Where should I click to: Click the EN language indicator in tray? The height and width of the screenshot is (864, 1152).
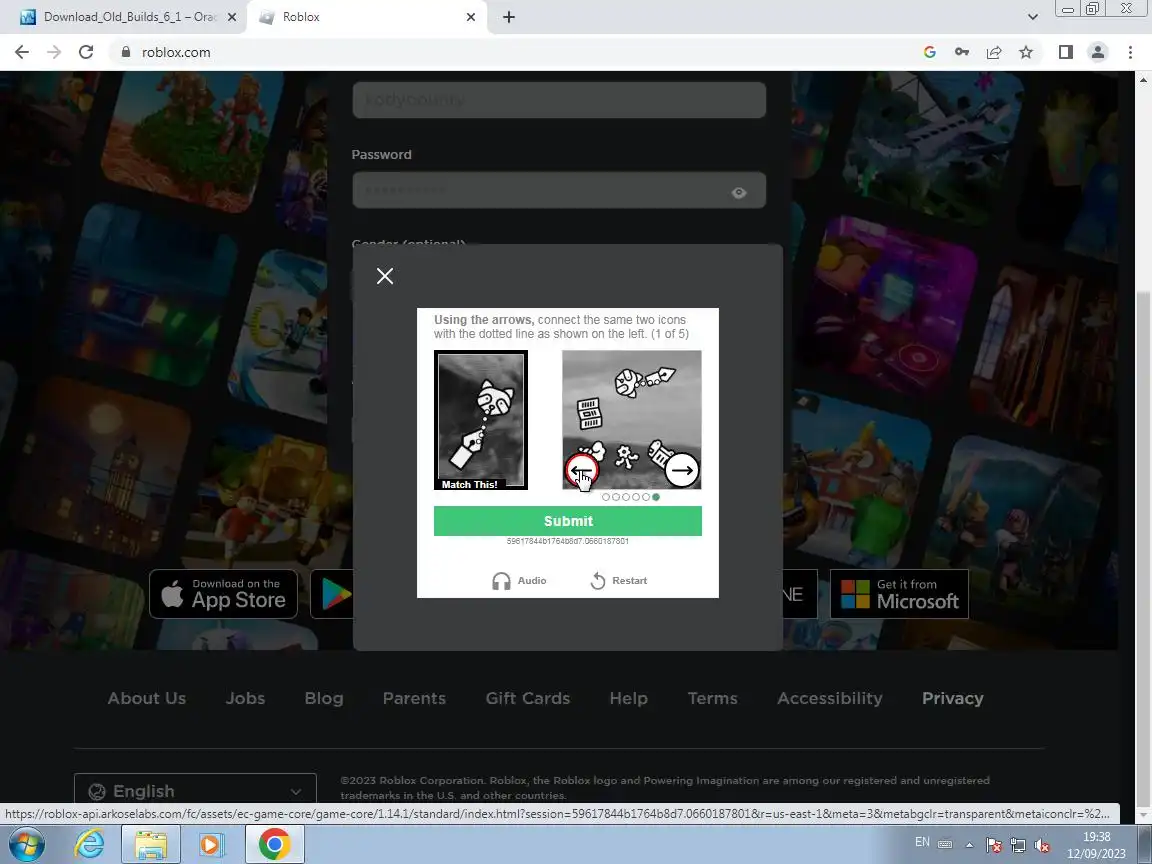922,842
